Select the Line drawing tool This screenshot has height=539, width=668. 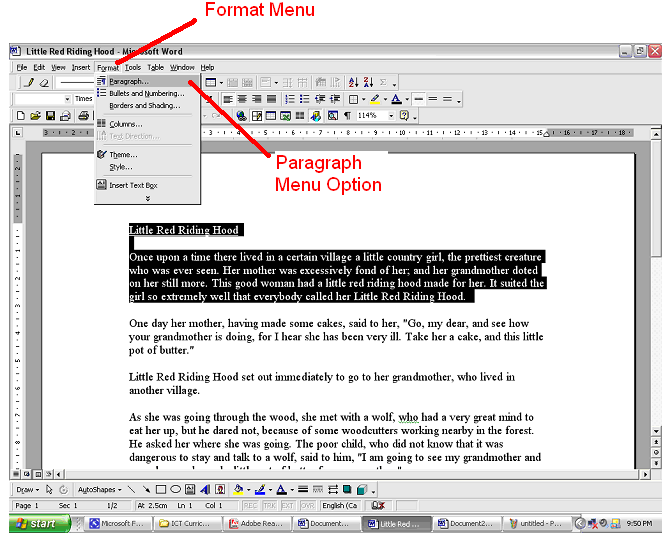[132, 490]
